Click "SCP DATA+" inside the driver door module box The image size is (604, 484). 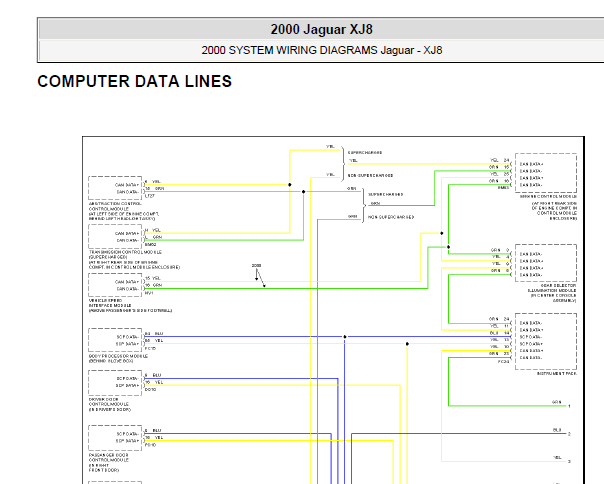[x=127, y=385]
